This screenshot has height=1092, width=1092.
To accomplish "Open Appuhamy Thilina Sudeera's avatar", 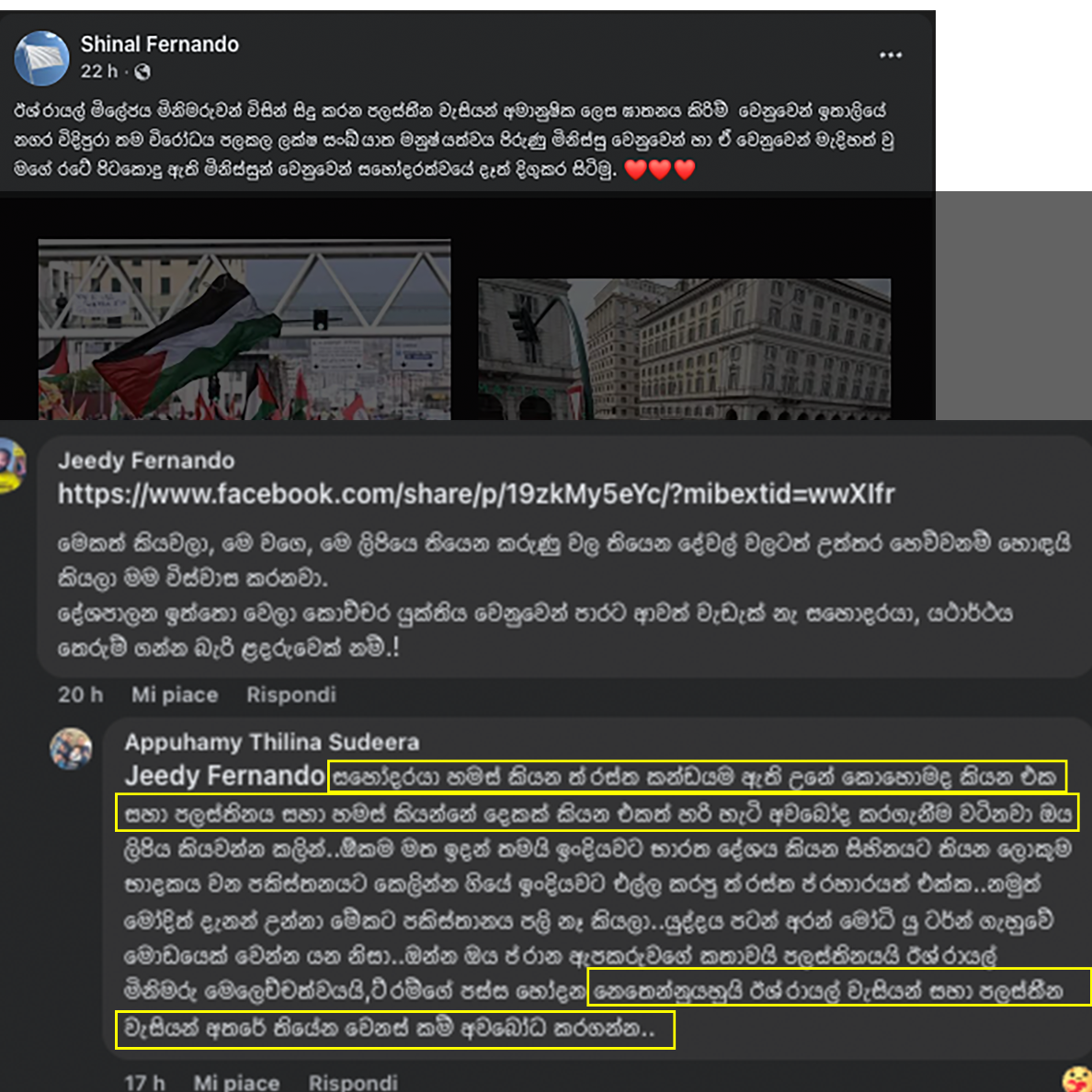I will [x=71, y=748].
